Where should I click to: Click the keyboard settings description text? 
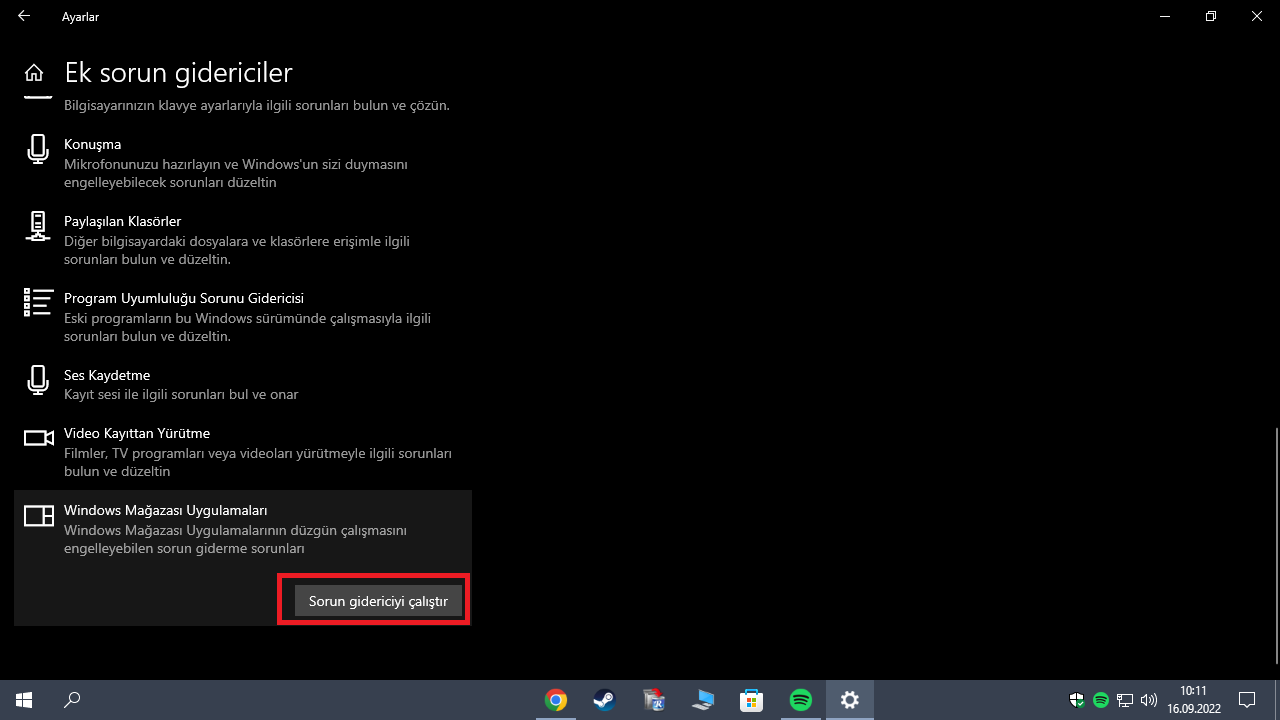(x=257, y=105)
